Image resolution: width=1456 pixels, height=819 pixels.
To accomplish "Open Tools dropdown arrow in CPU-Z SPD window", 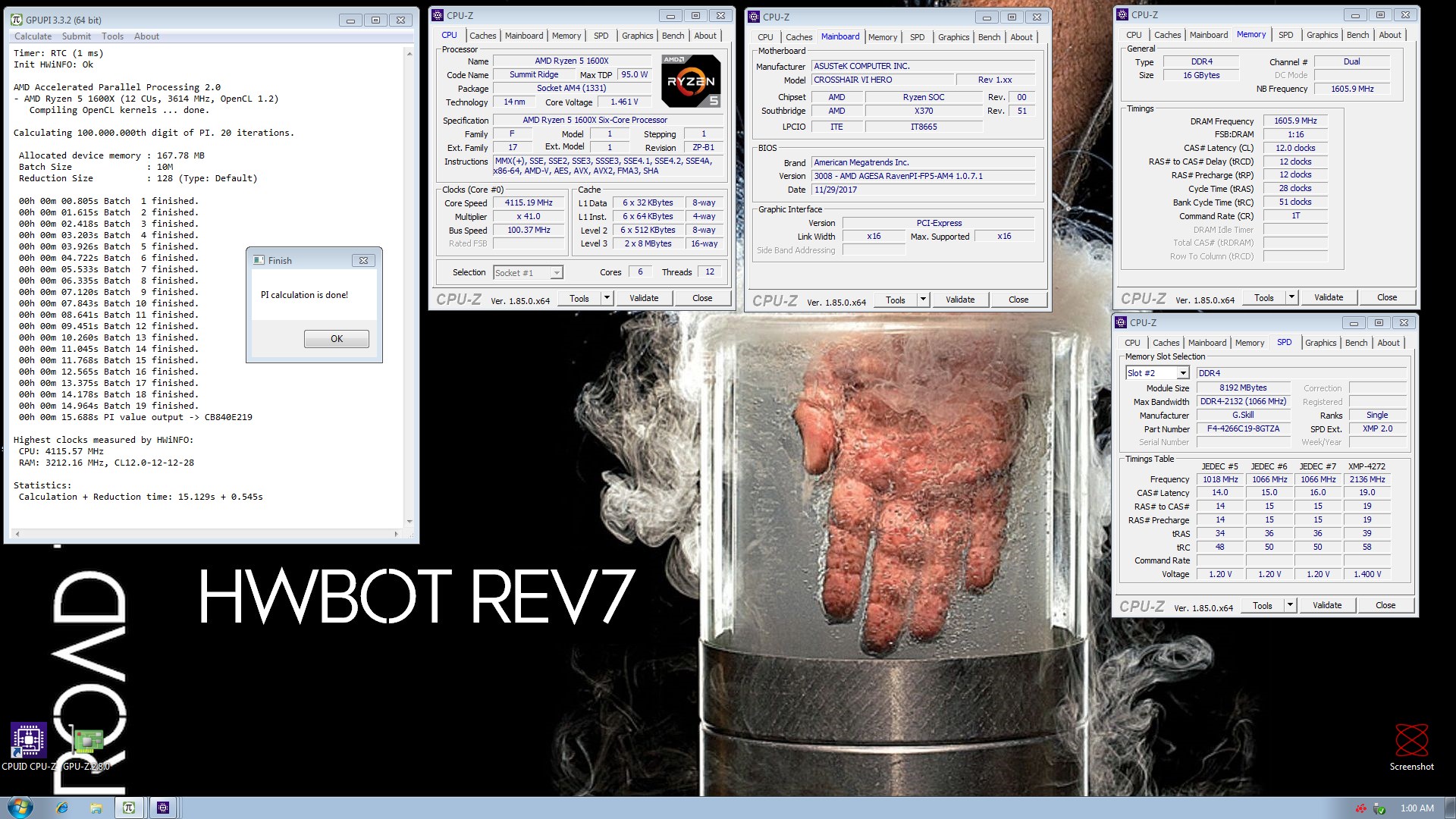I will 1290,605.
